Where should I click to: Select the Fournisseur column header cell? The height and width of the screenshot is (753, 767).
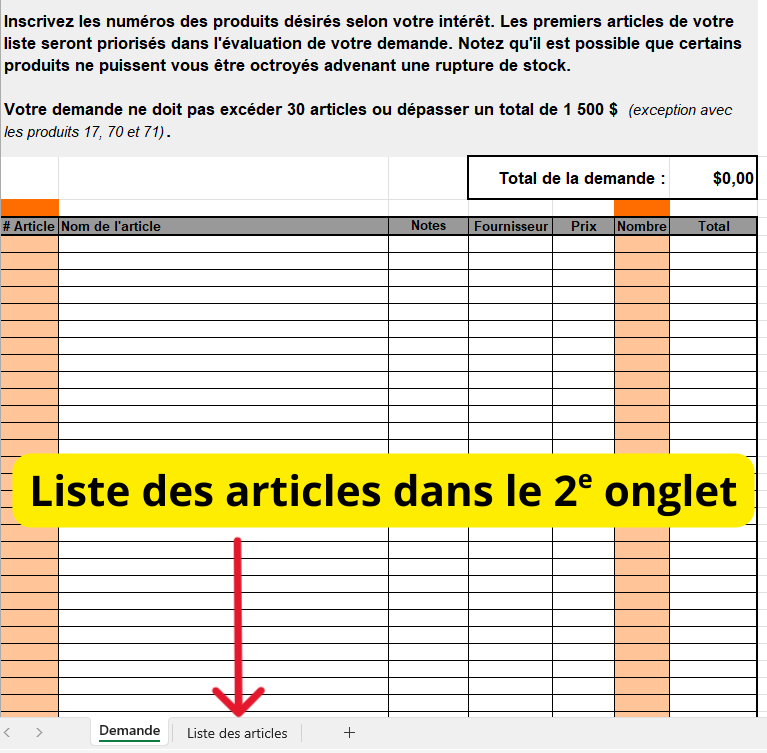coord(510,226)
